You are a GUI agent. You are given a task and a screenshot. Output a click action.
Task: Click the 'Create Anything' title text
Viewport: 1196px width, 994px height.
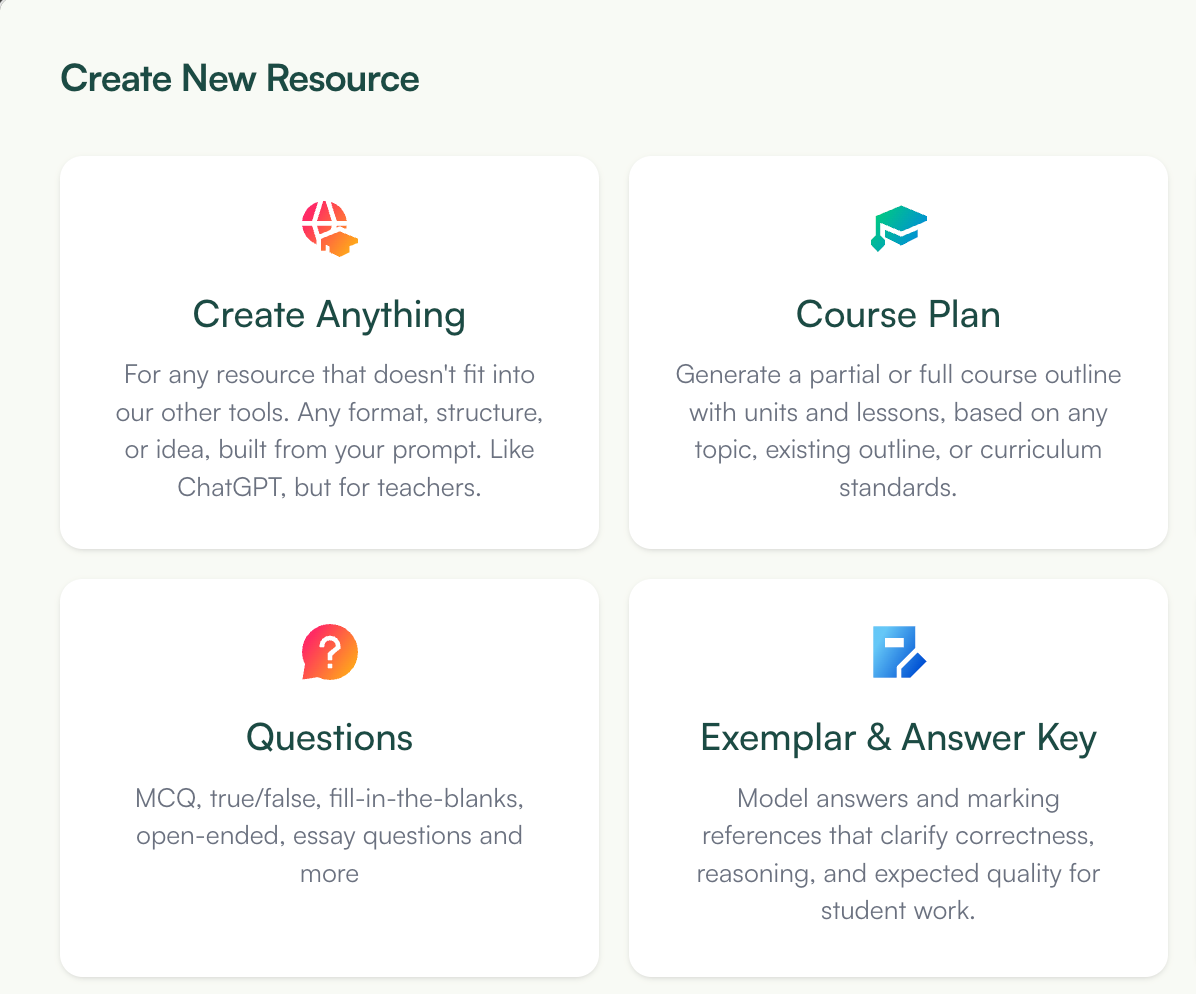[x=329, y=313]
